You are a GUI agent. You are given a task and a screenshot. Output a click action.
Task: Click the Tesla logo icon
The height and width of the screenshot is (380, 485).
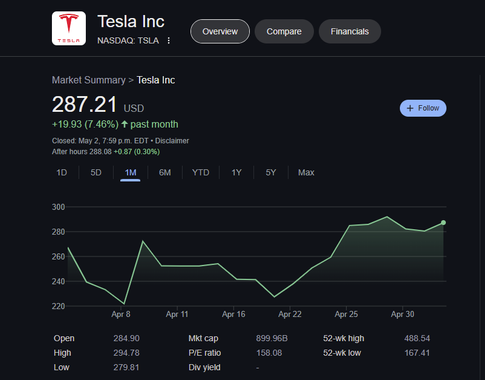[x=69, y=28]
